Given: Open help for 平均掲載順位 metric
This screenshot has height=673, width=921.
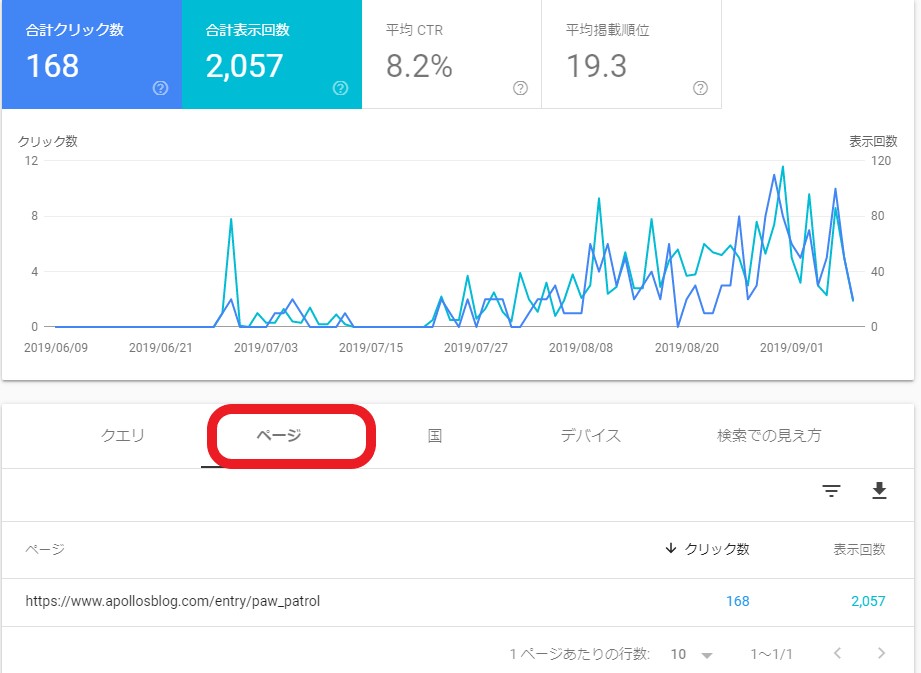Looking at the screenshot, I should (699, 88).
